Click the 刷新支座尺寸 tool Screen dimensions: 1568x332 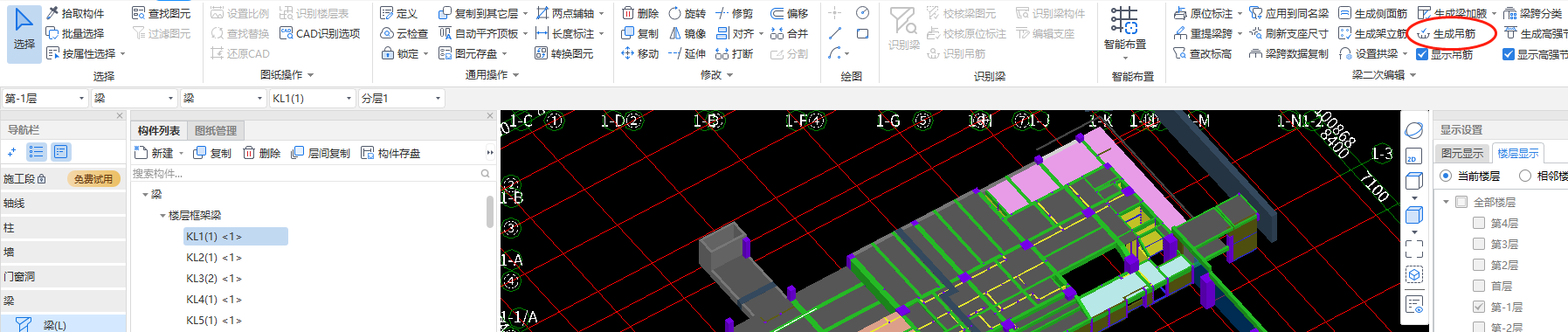1289,33
